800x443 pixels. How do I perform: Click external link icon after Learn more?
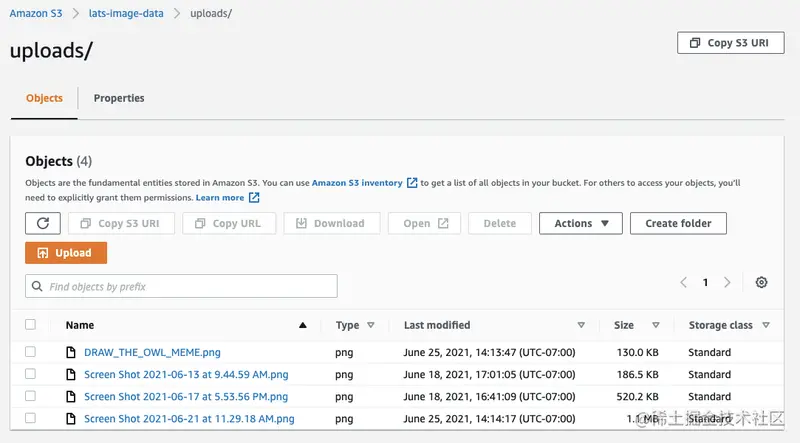click(x=254, y=198)
